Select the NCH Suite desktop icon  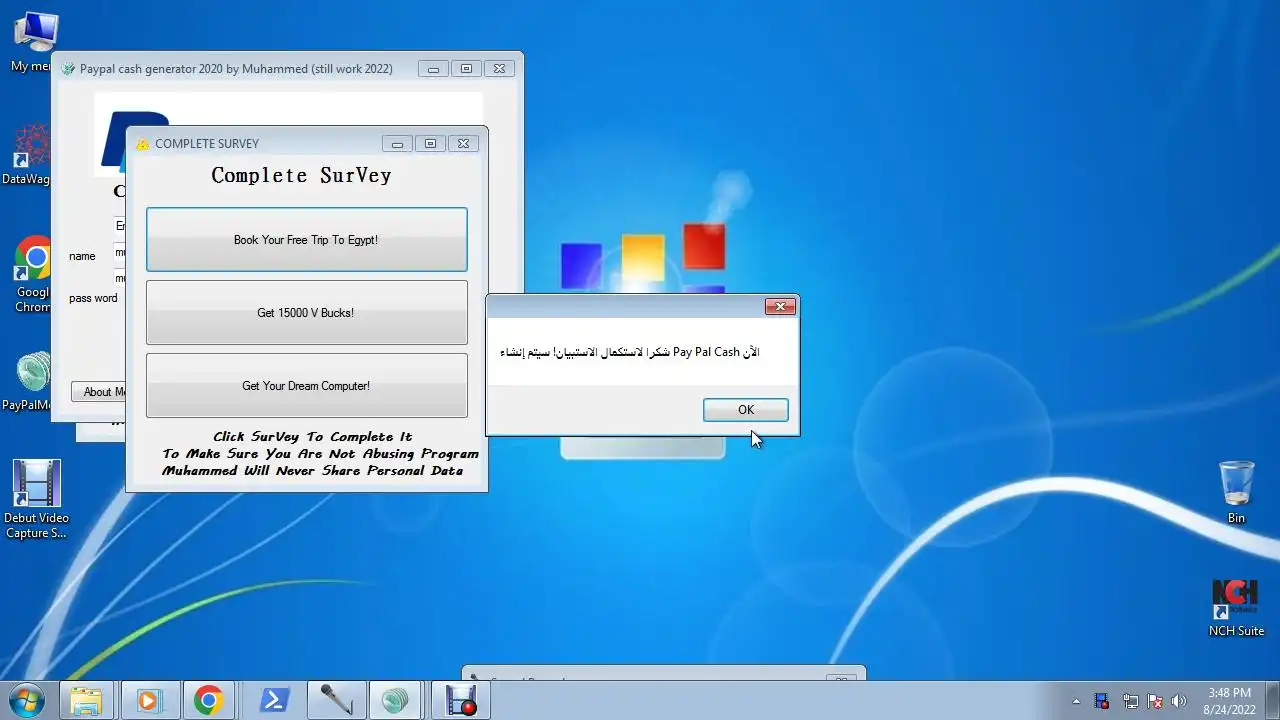click(1236, 608)
